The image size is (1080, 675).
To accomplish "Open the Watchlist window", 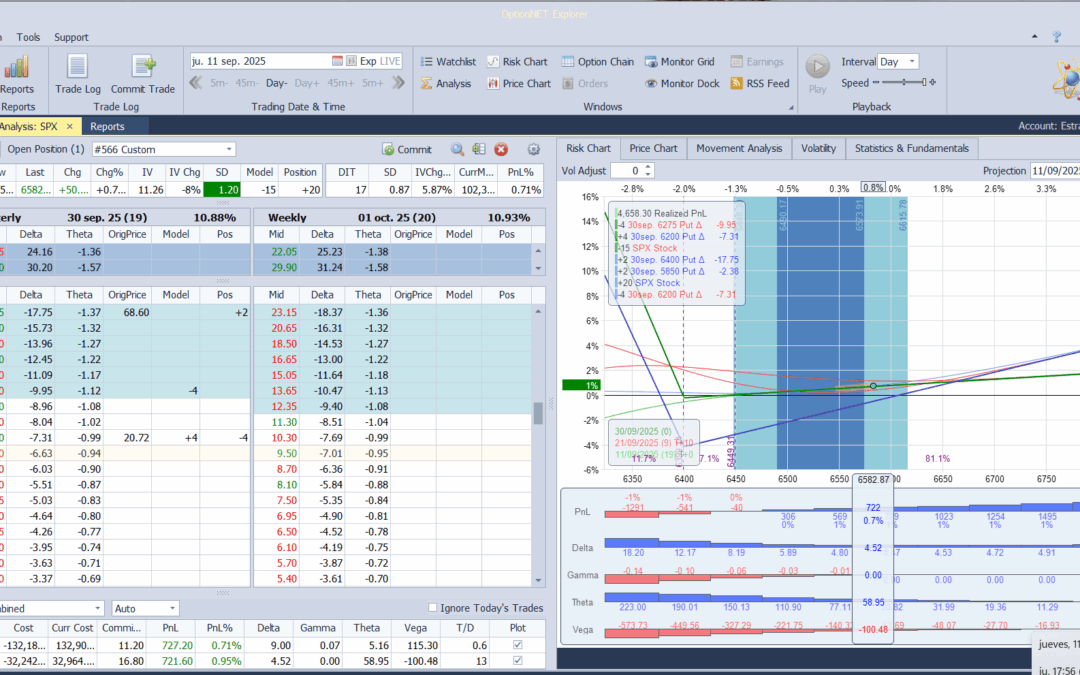I will coord(447,62).
